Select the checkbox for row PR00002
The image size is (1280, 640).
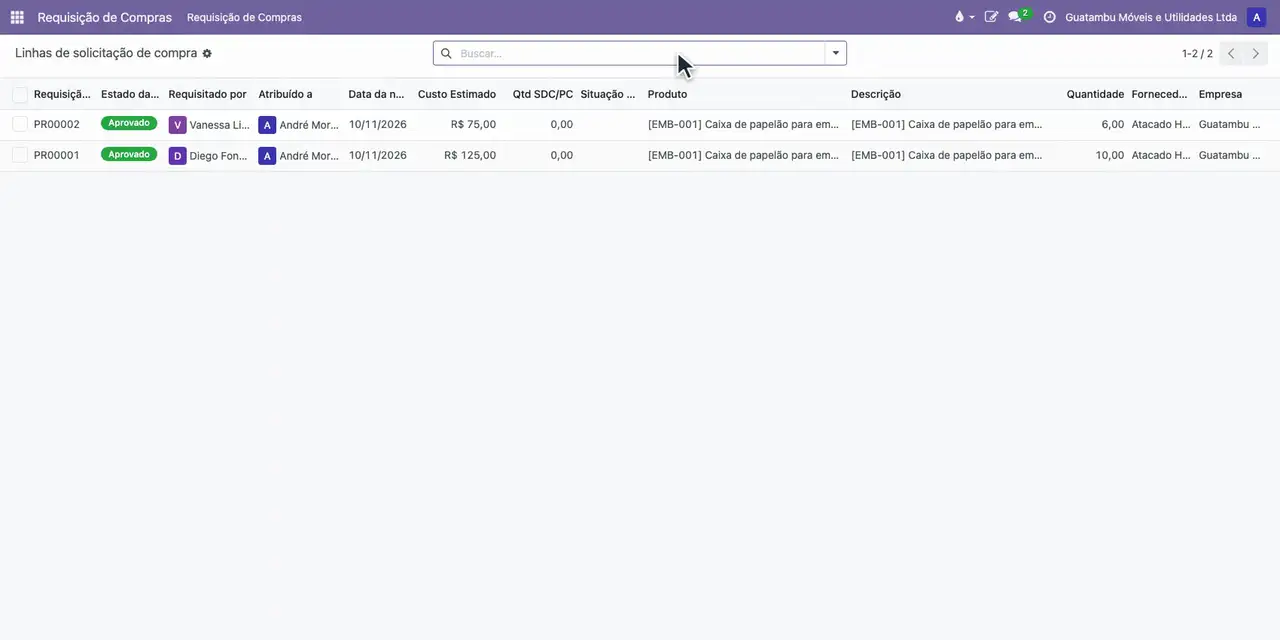tap(20, 124)
